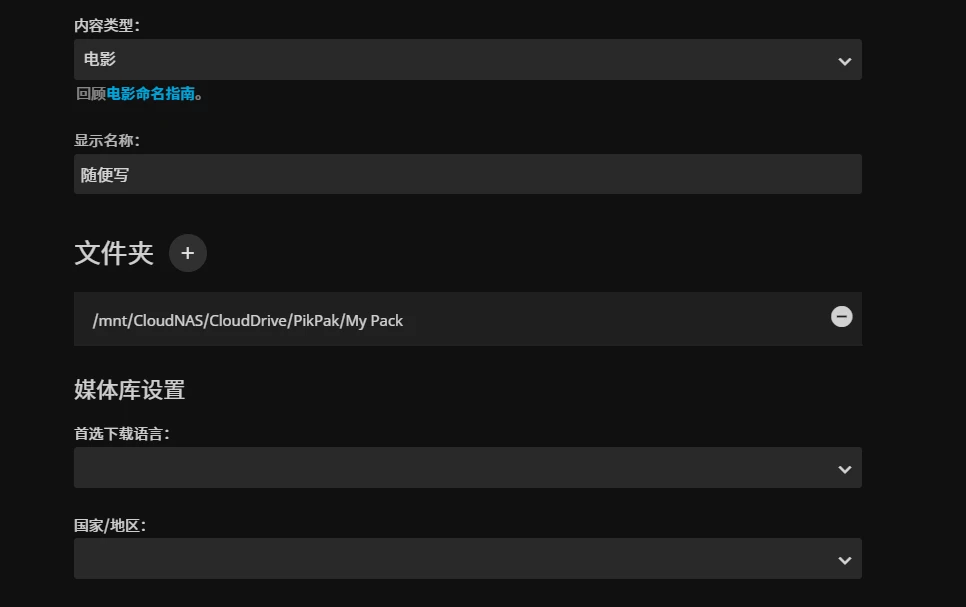Focus the 显示名称 text field
Screen dimensions: 966x607
467,175
